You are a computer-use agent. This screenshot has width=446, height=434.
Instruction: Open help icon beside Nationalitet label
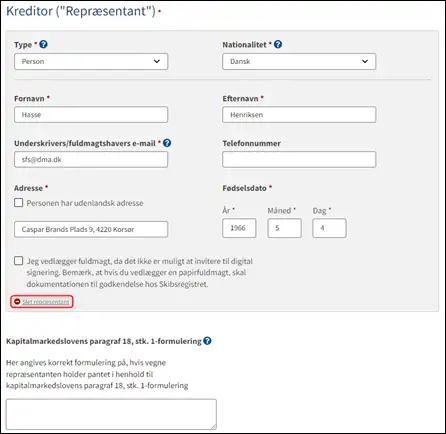coord(278,44)
